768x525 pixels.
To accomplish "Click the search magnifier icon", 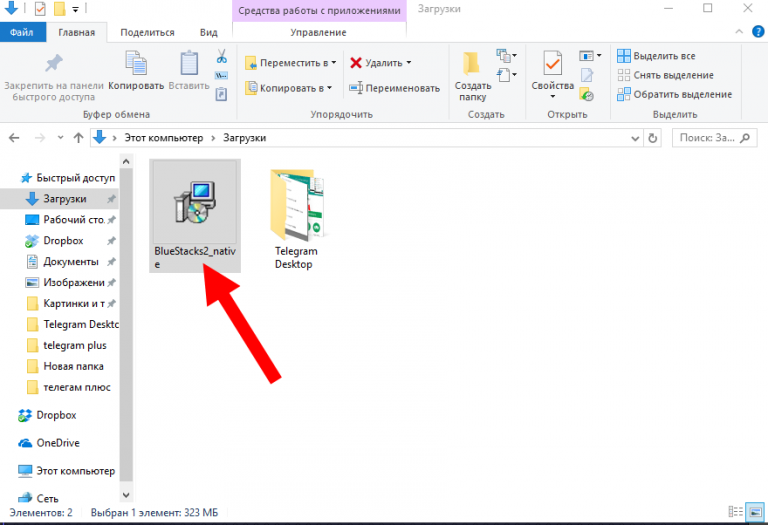I will tap(745, 138).
